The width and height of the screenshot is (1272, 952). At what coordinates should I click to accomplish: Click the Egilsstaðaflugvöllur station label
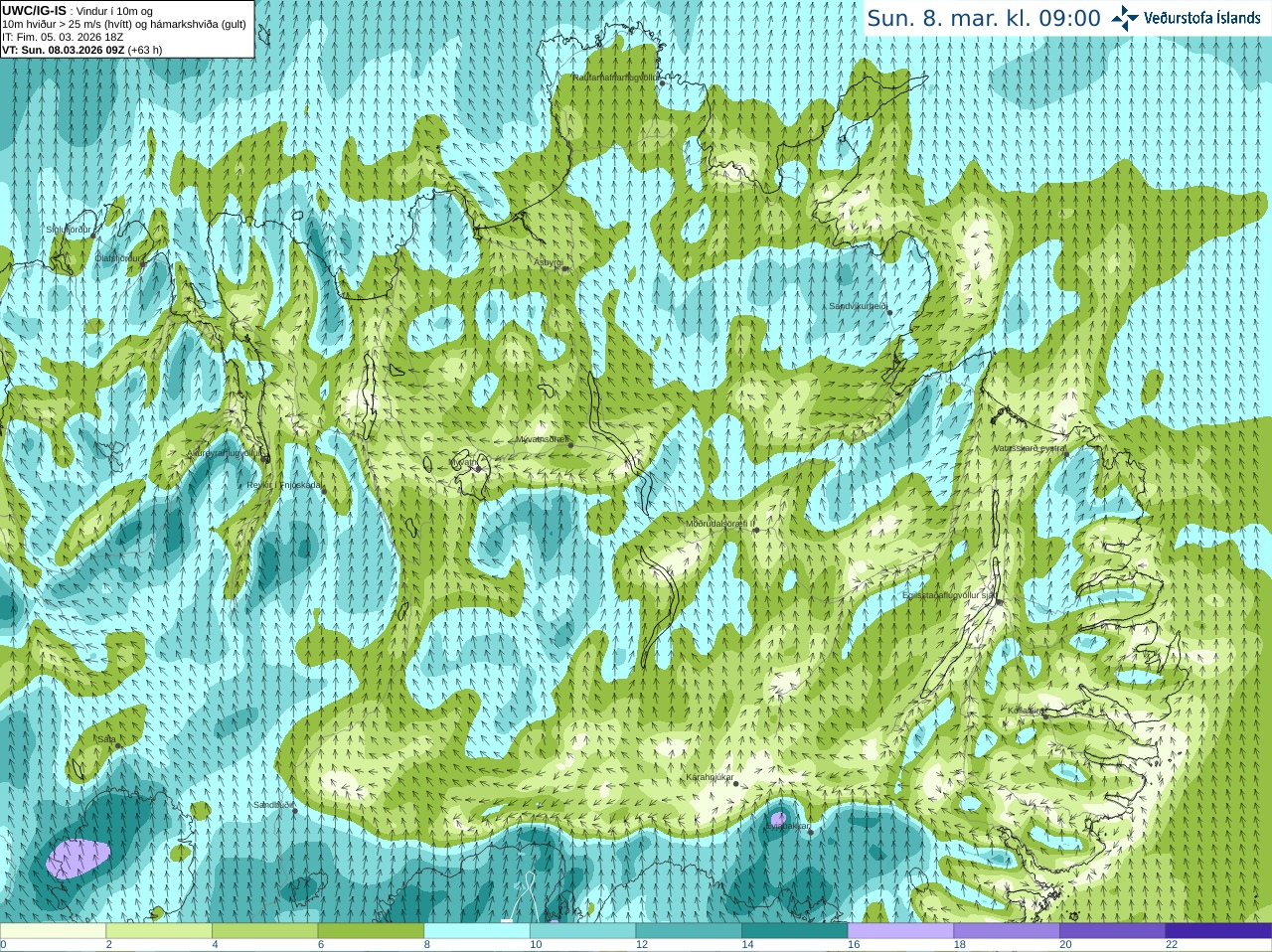948,595
